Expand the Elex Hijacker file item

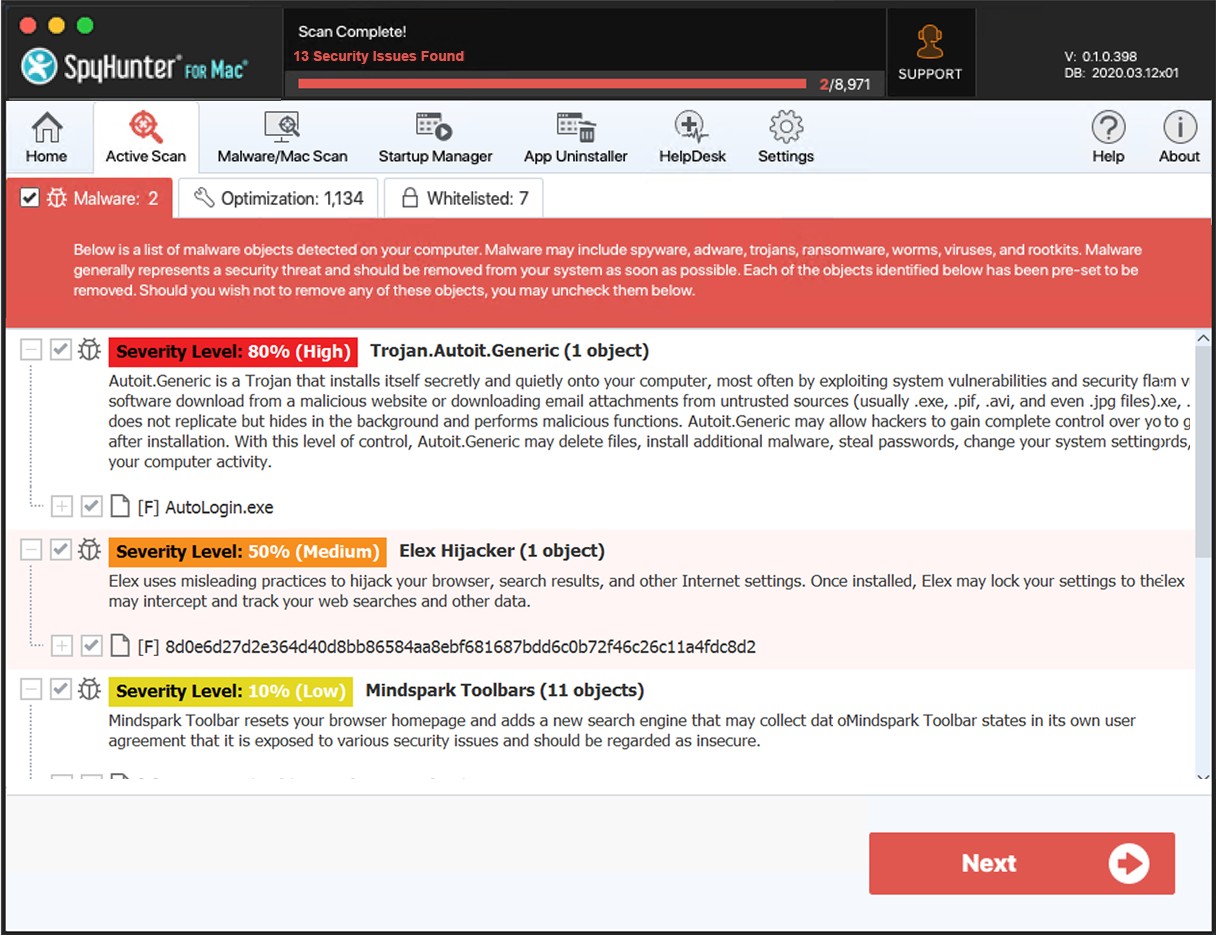pos(61,646)
